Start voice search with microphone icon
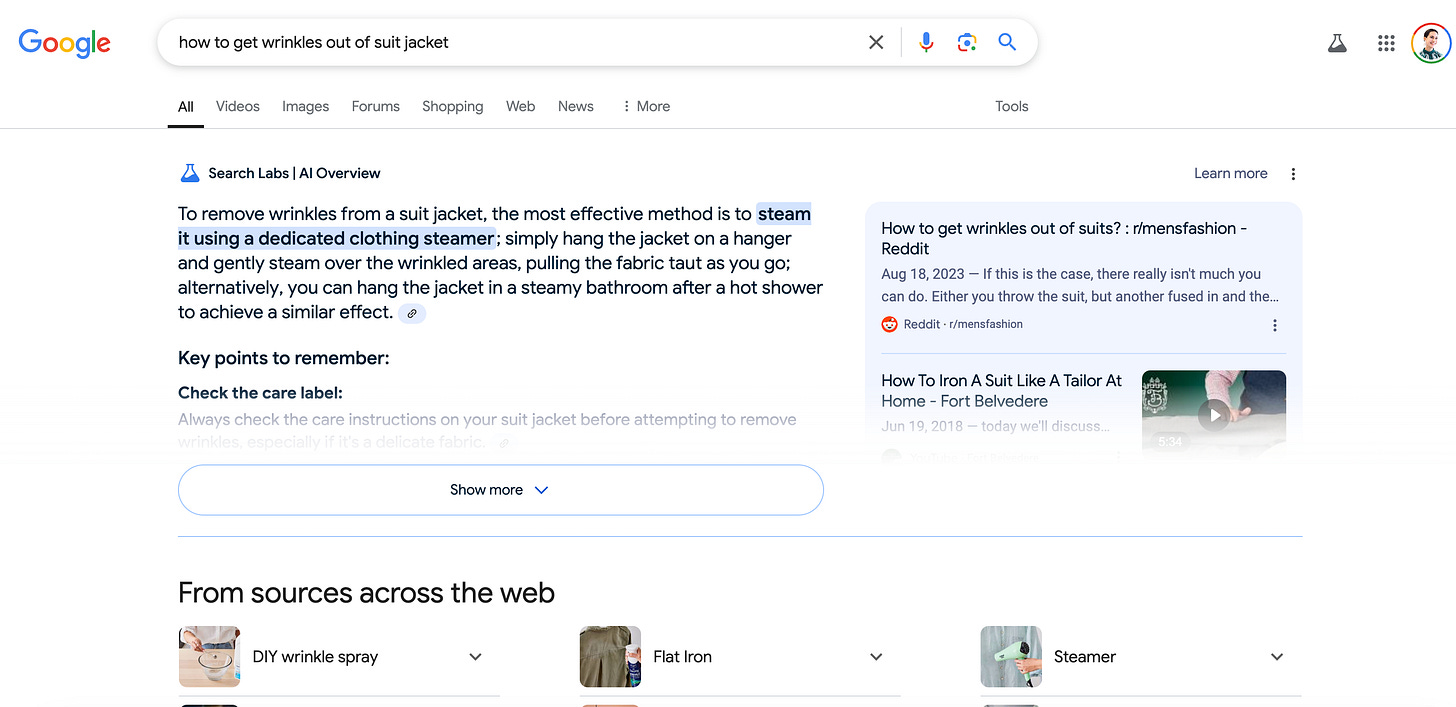Screen dimensions: 1456x707 click(x=926, y=42)
